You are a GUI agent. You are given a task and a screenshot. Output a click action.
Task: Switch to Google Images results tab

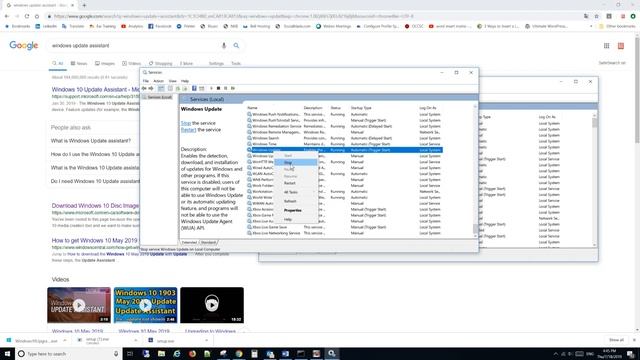pyautogui.click(x=105, y=64)
